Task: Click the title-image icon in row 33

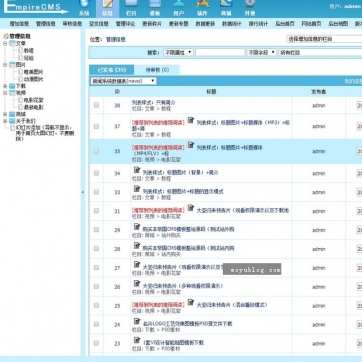Action: [137, 189]
